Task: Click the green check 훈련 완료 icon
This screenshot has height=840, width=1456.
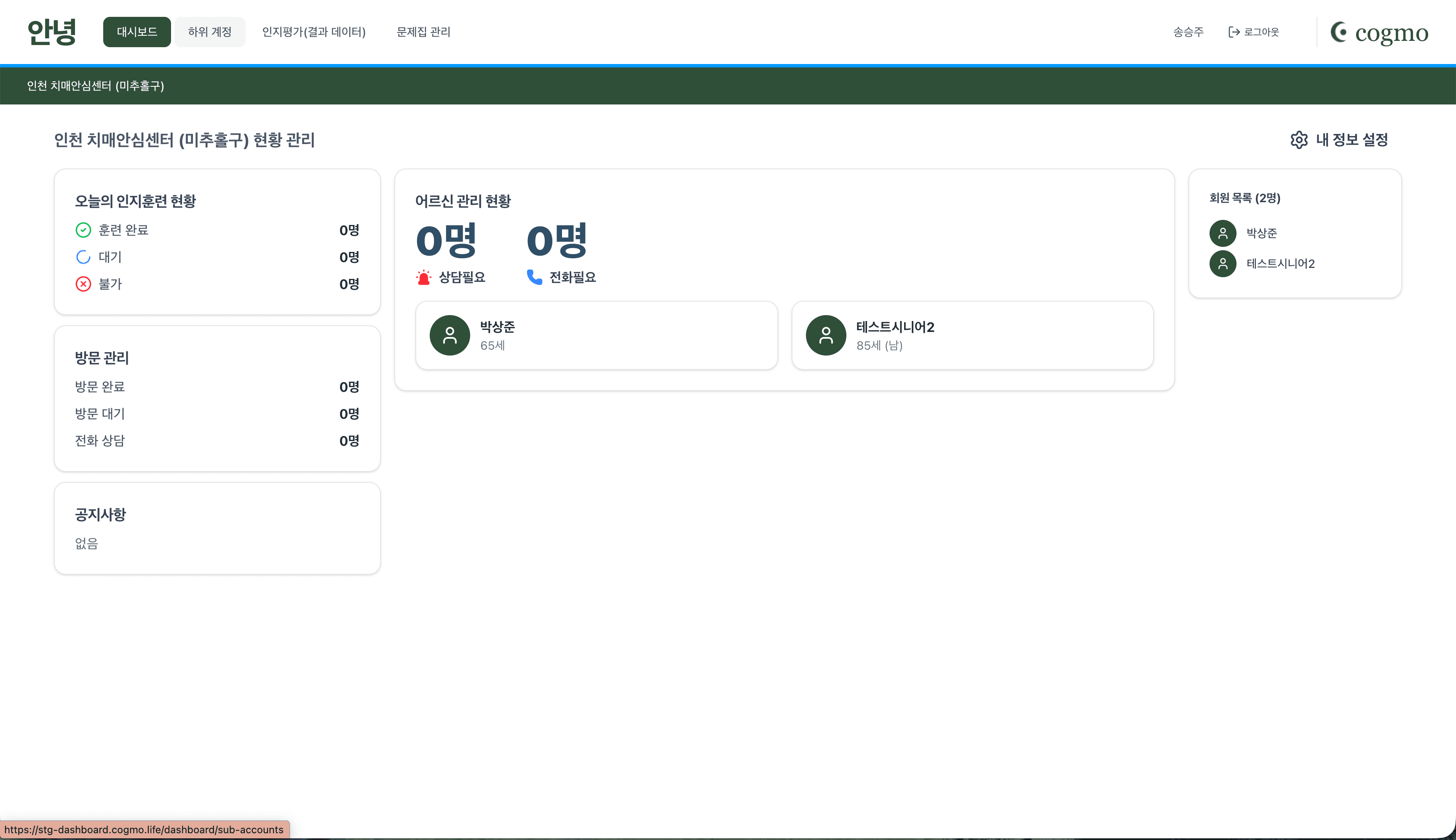Action: coord(83,230)
